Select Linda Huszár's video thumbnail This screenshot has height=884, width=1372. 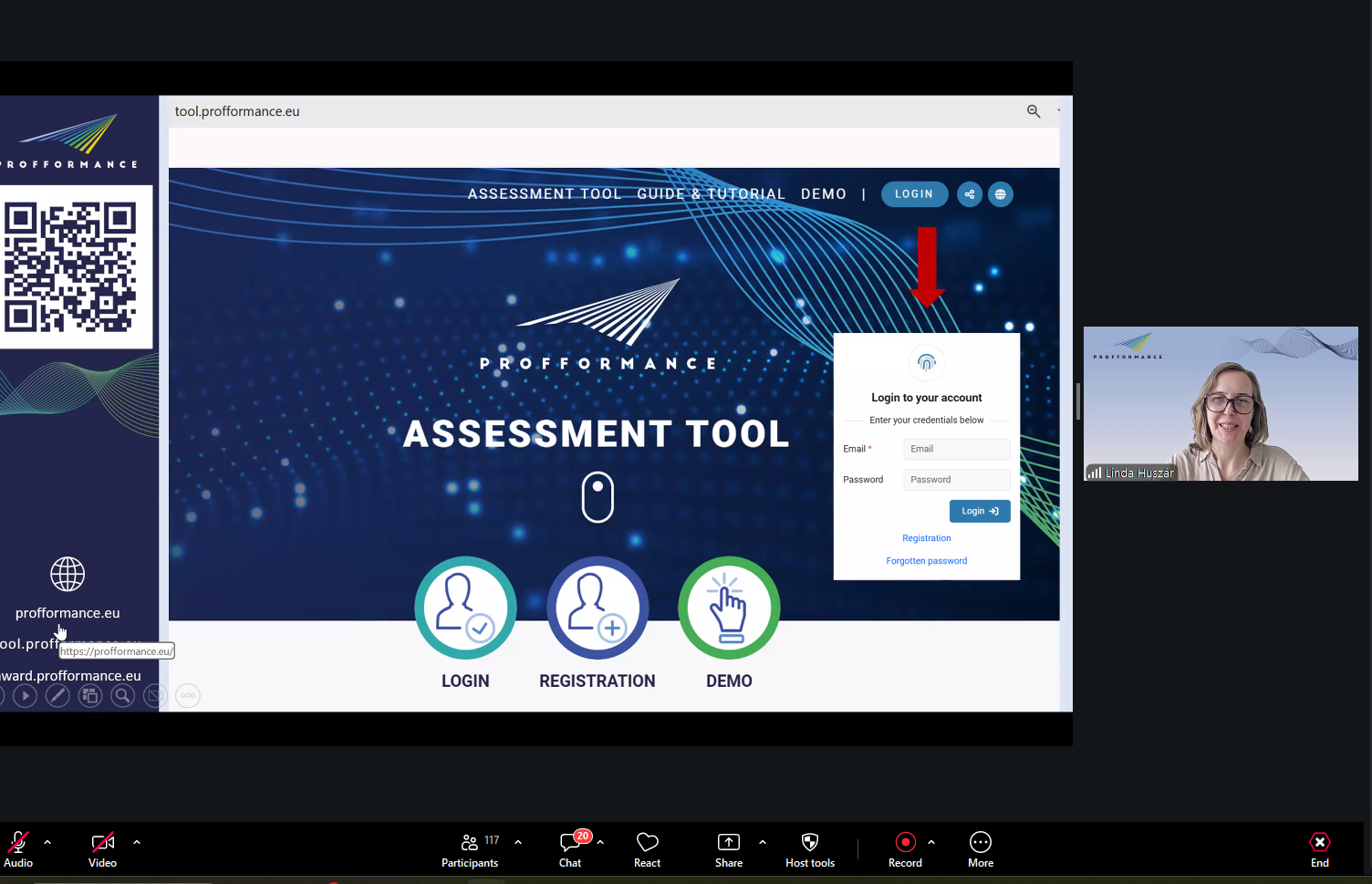(x=1220, y=403)
